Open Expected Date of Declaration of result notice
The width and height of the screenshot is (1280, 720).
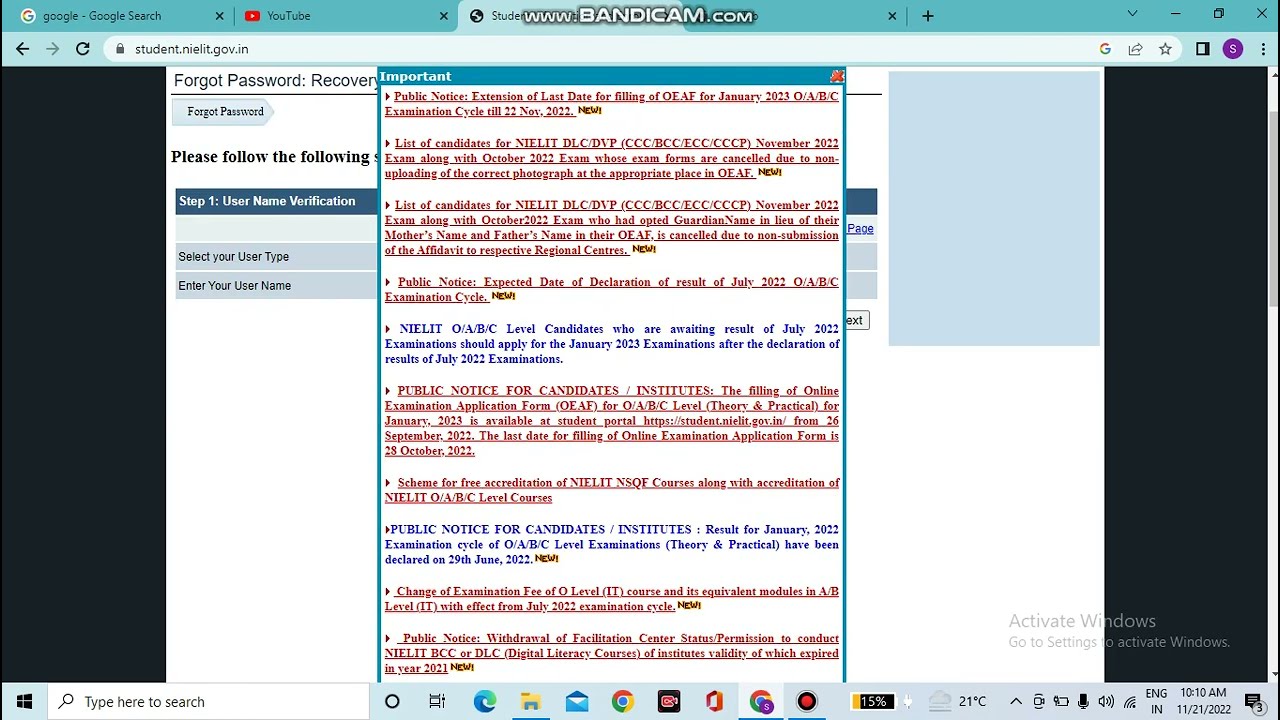612,289
